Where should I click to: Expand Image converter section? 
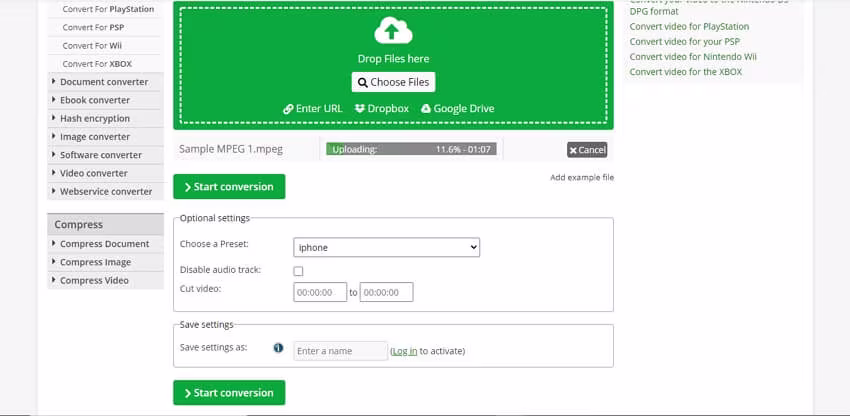tap(105, 137)
